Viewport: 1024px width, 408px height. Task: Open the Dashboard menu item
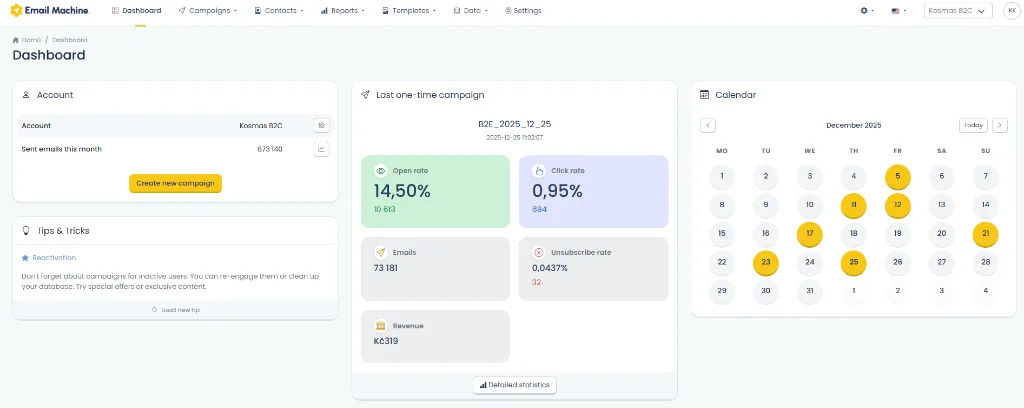[x=136, y=10]
